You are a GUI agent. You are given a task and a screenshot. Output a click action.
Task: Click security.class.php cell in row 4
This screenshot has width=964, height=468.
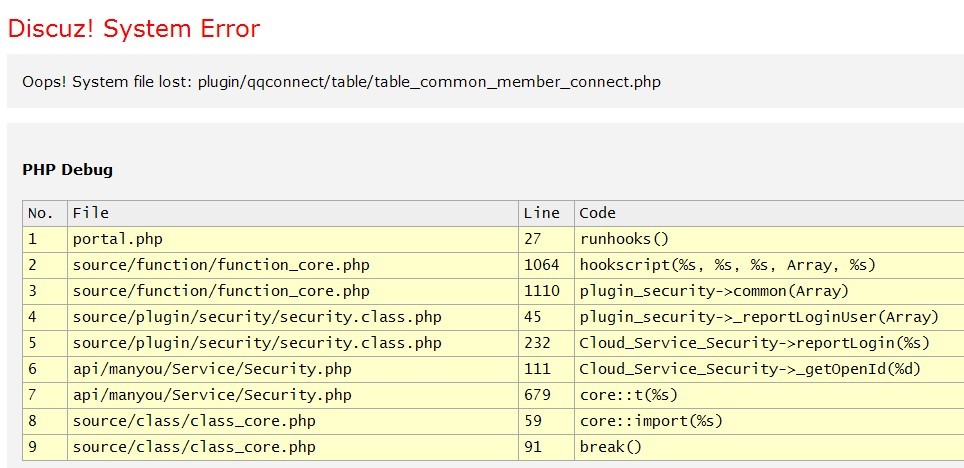(x=293, y=317)
